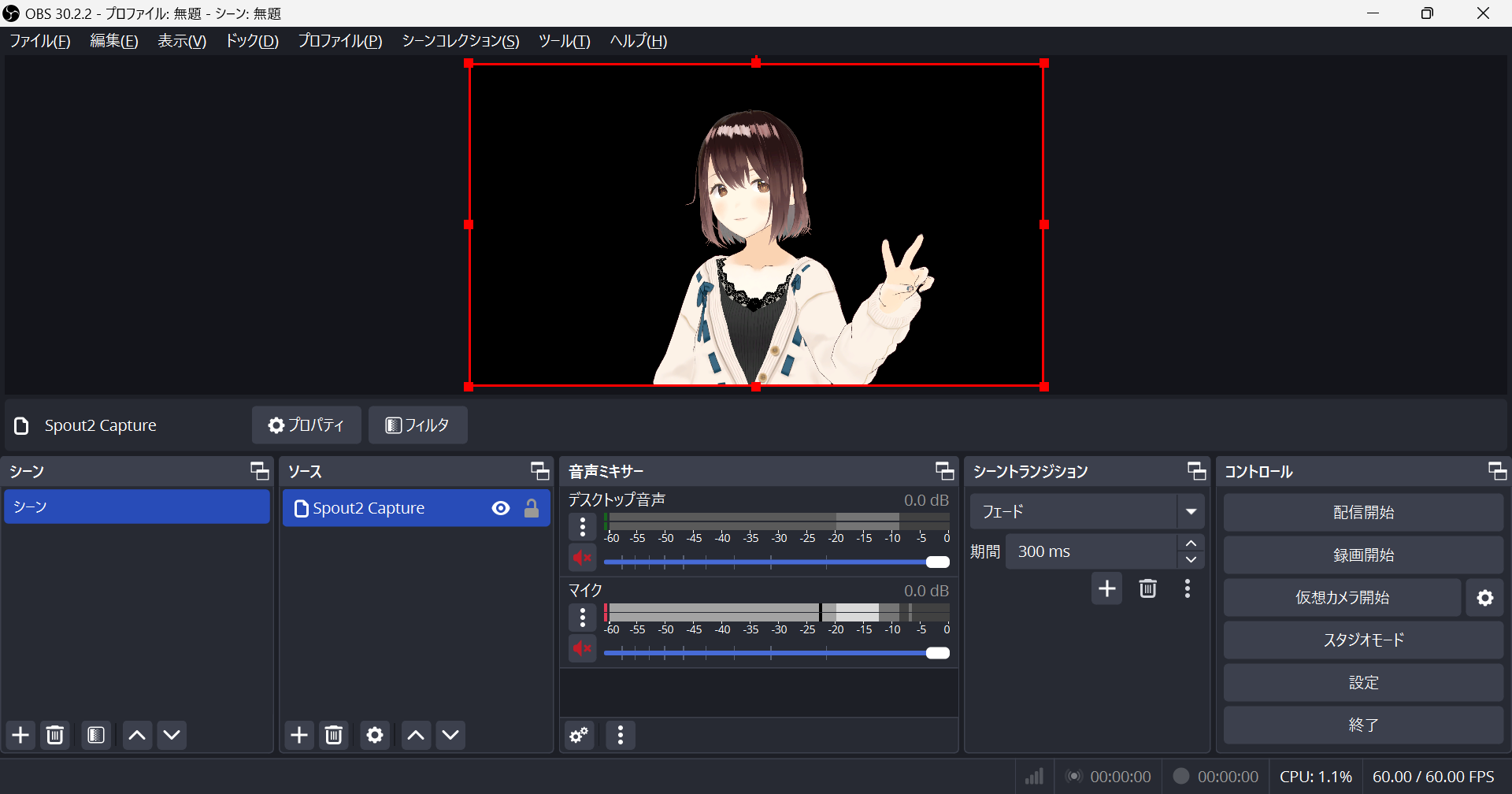Click the avatar preview canvas
The height and width of the screenshot is (794, 1512).
pyautogui.click(x=756, y=225)
